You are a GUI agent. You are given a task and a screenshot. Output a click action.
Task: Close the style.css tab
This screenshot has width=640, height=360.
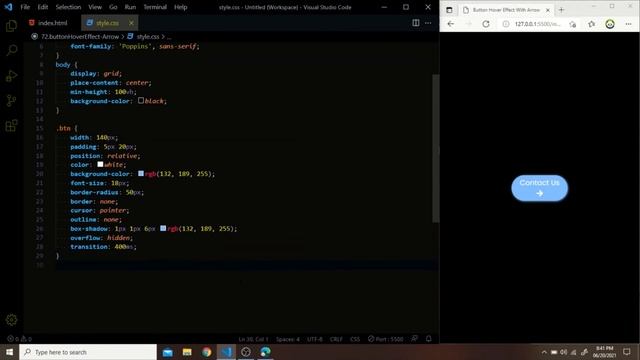pos(131,23)
